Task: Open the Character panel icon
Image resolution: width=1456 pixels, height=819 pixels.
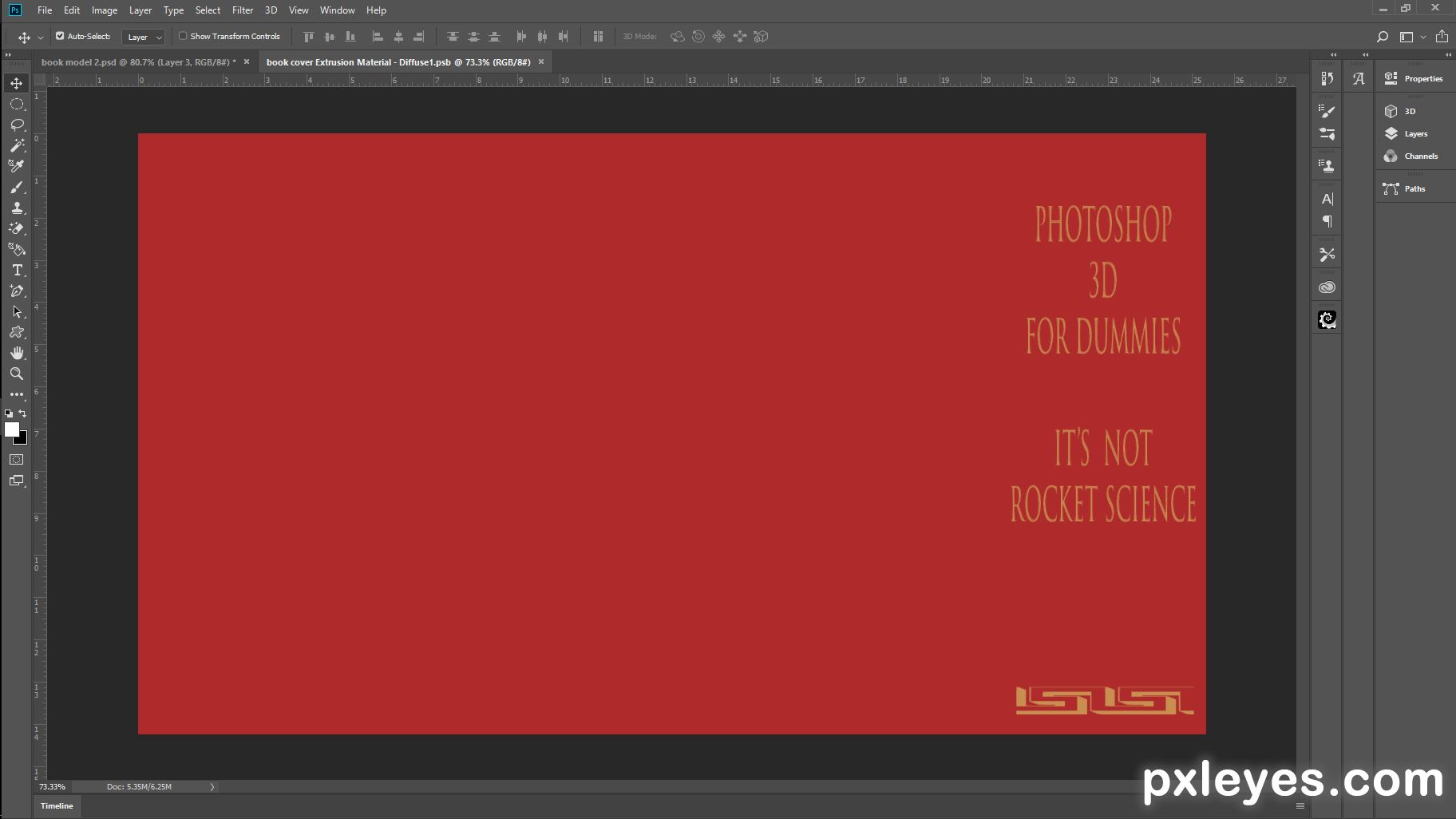Action: pos(1327,199)
